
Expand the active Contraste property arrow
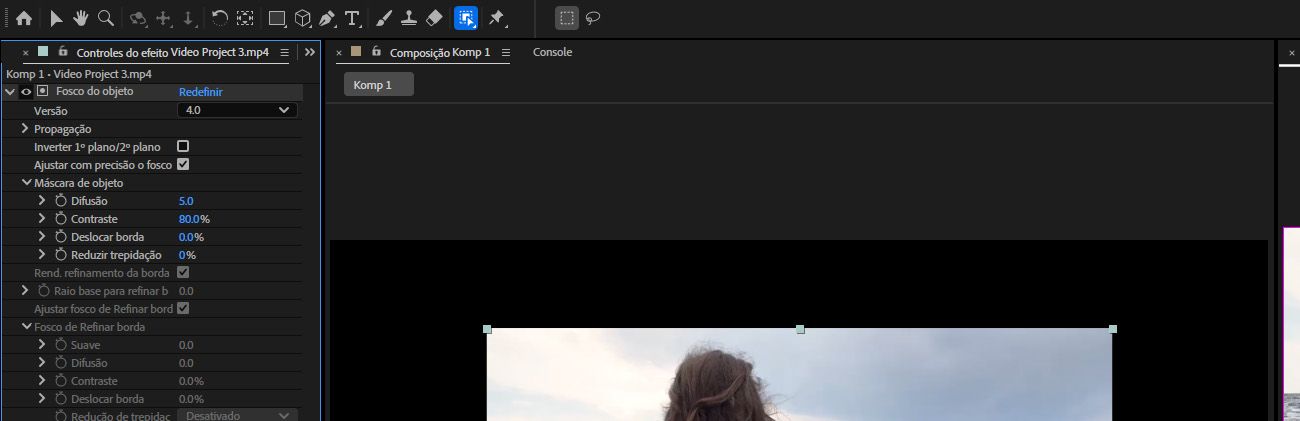pyautogui.click(x=42, y=219)
